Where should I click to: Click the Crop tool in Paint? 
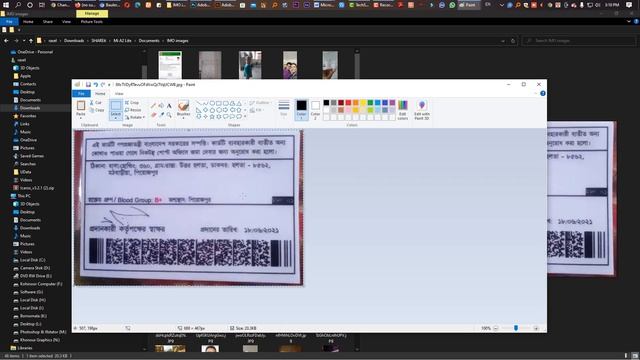point(132,103)
